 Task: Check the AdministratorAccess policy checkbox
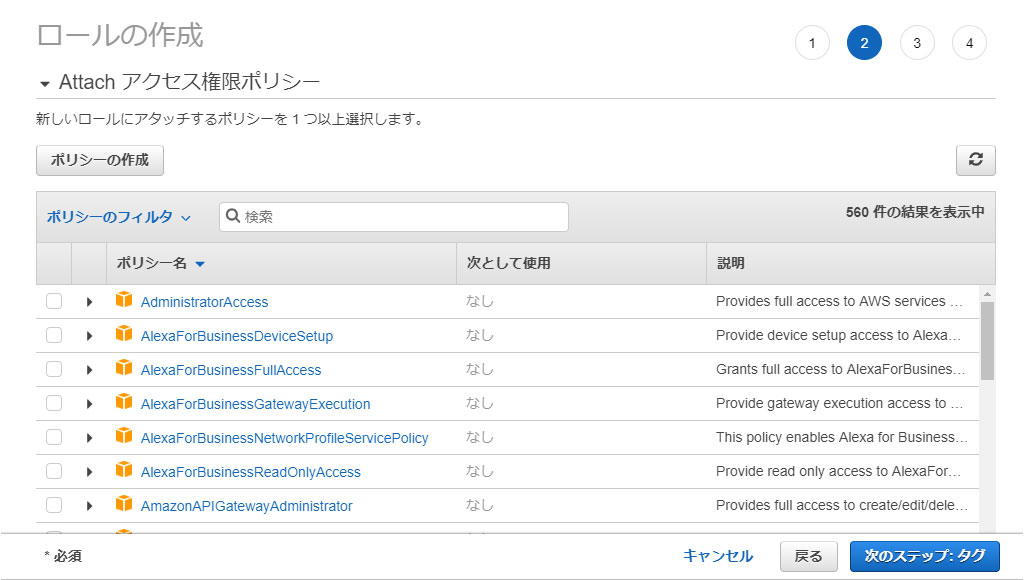point(54,301)
